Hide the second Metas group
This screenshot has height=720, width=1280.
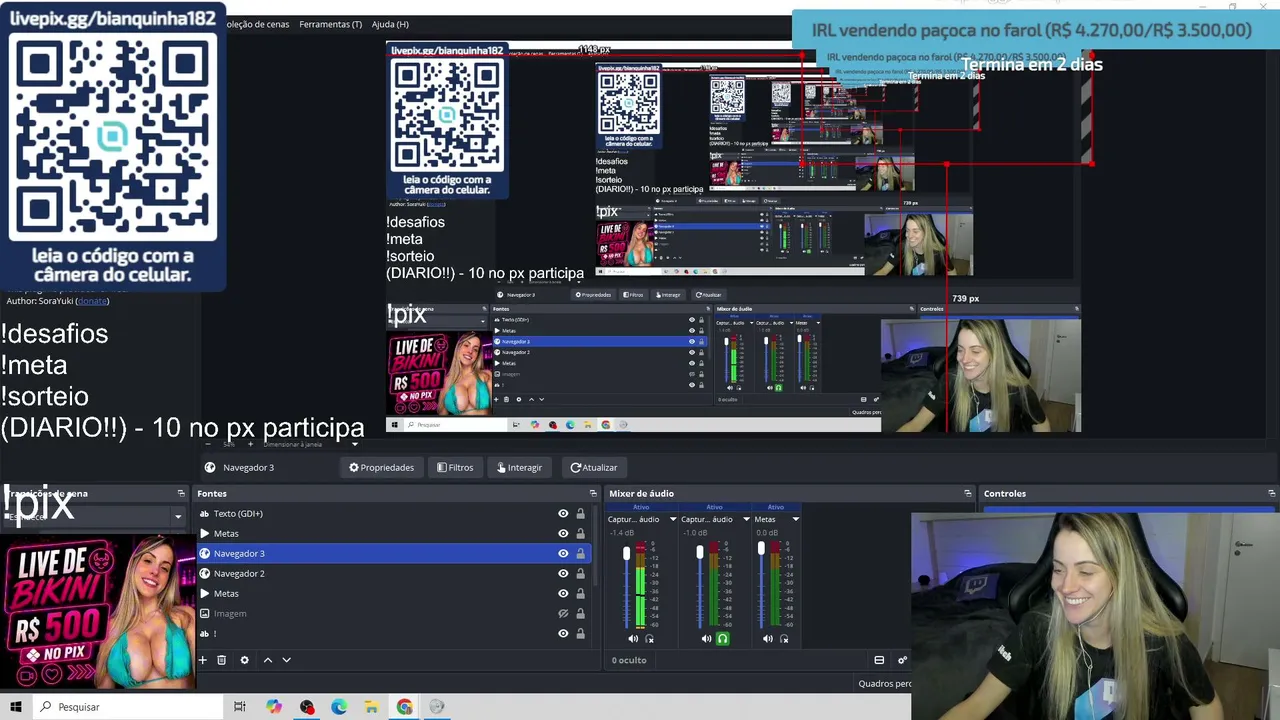(563, 594)
